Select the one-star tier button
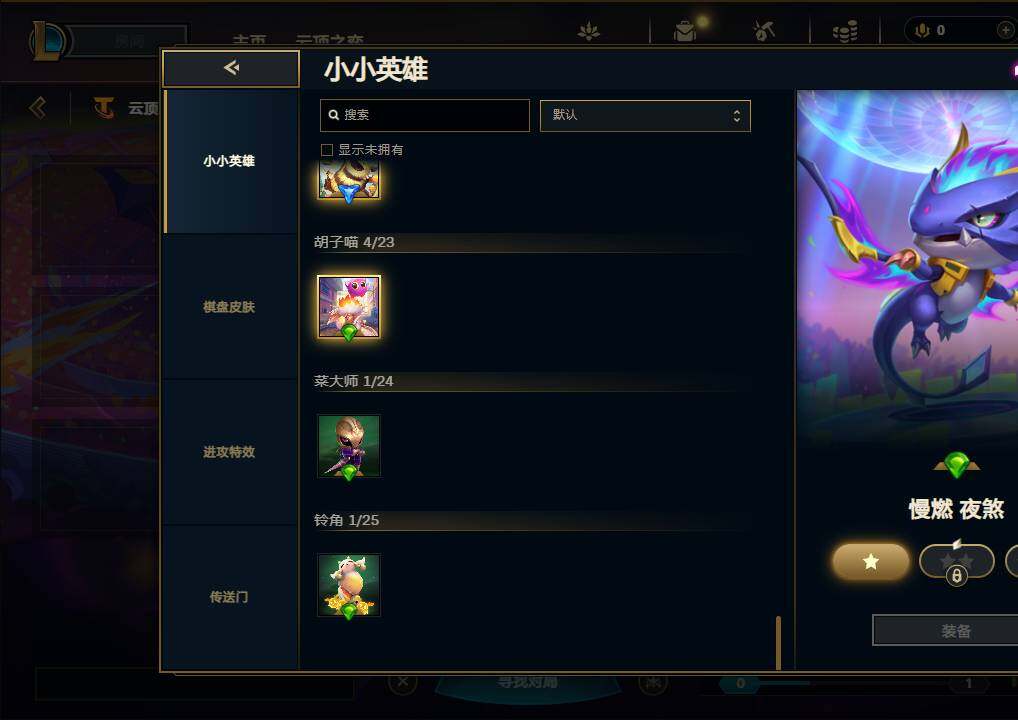 pos(871,561)
